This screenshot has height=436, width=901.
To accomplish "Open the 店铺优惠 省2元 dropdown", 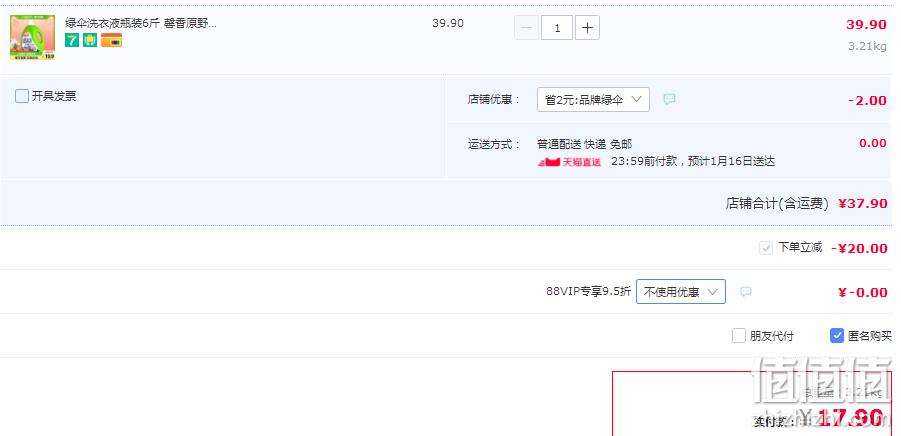I will [x=593, y=99].
